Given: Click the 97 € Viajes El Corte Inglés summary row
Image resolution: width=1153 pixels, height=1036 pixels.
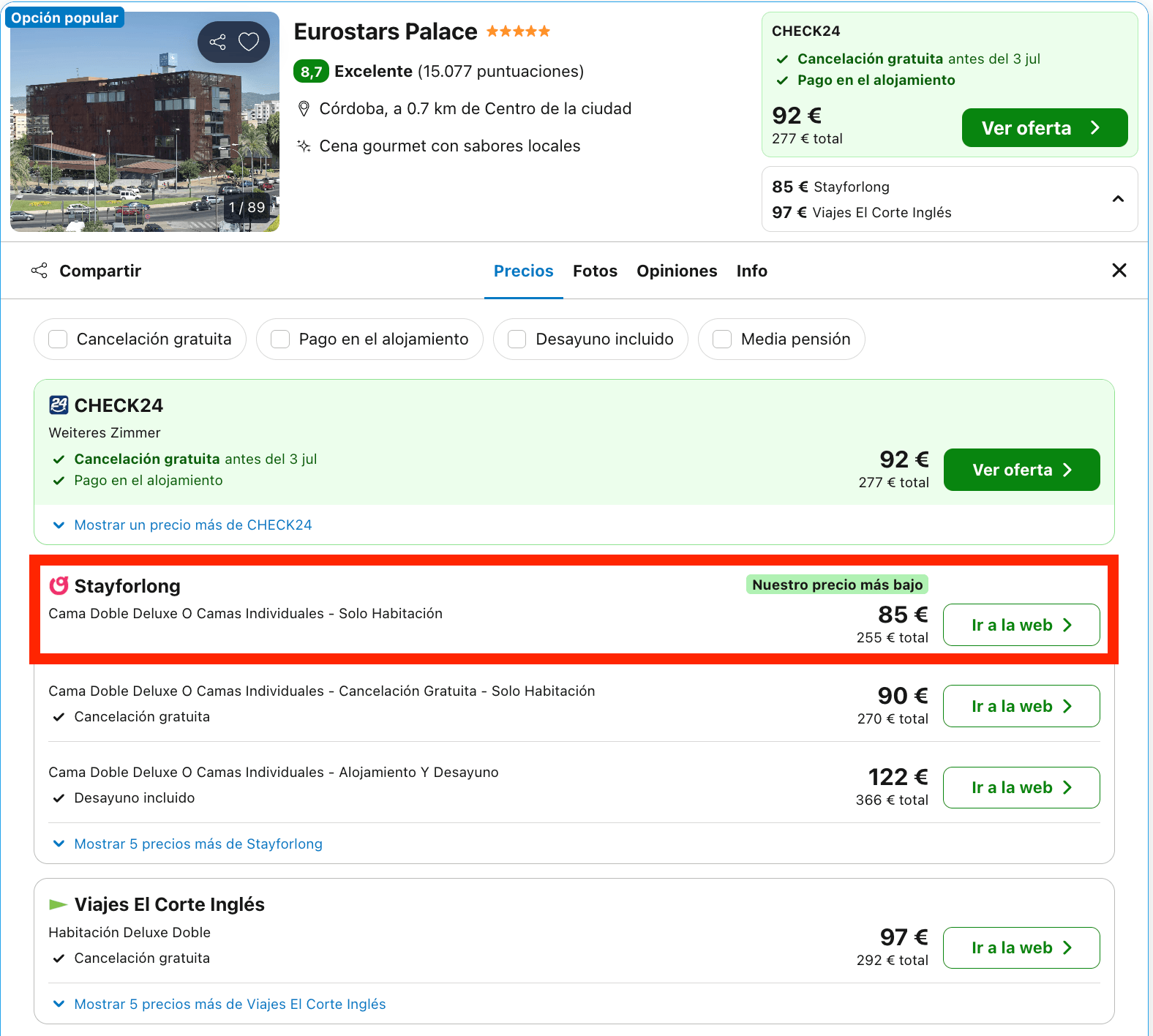Looking at the screenshot, I should coord(862,213).
